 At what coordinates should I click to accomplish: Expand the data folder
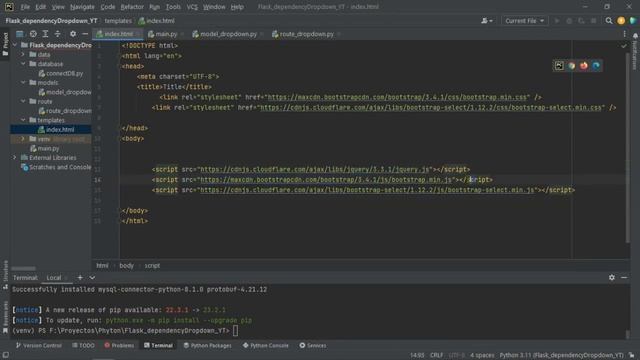click(x=23, y=54)
